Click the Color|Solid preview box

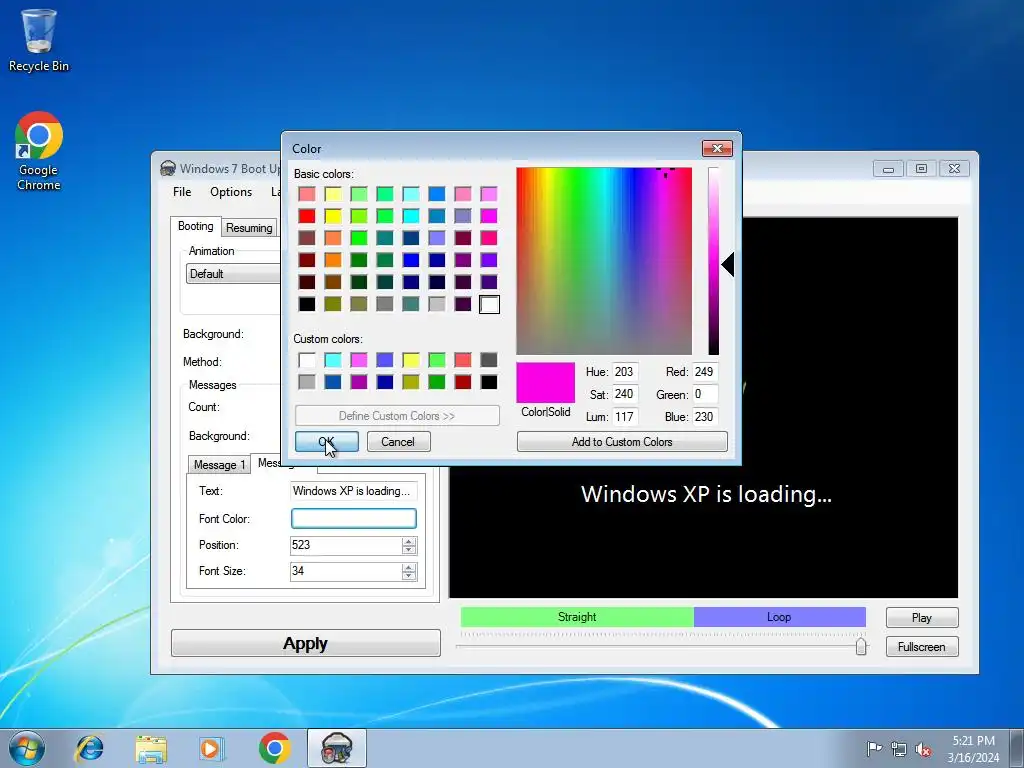click(545, 383)
